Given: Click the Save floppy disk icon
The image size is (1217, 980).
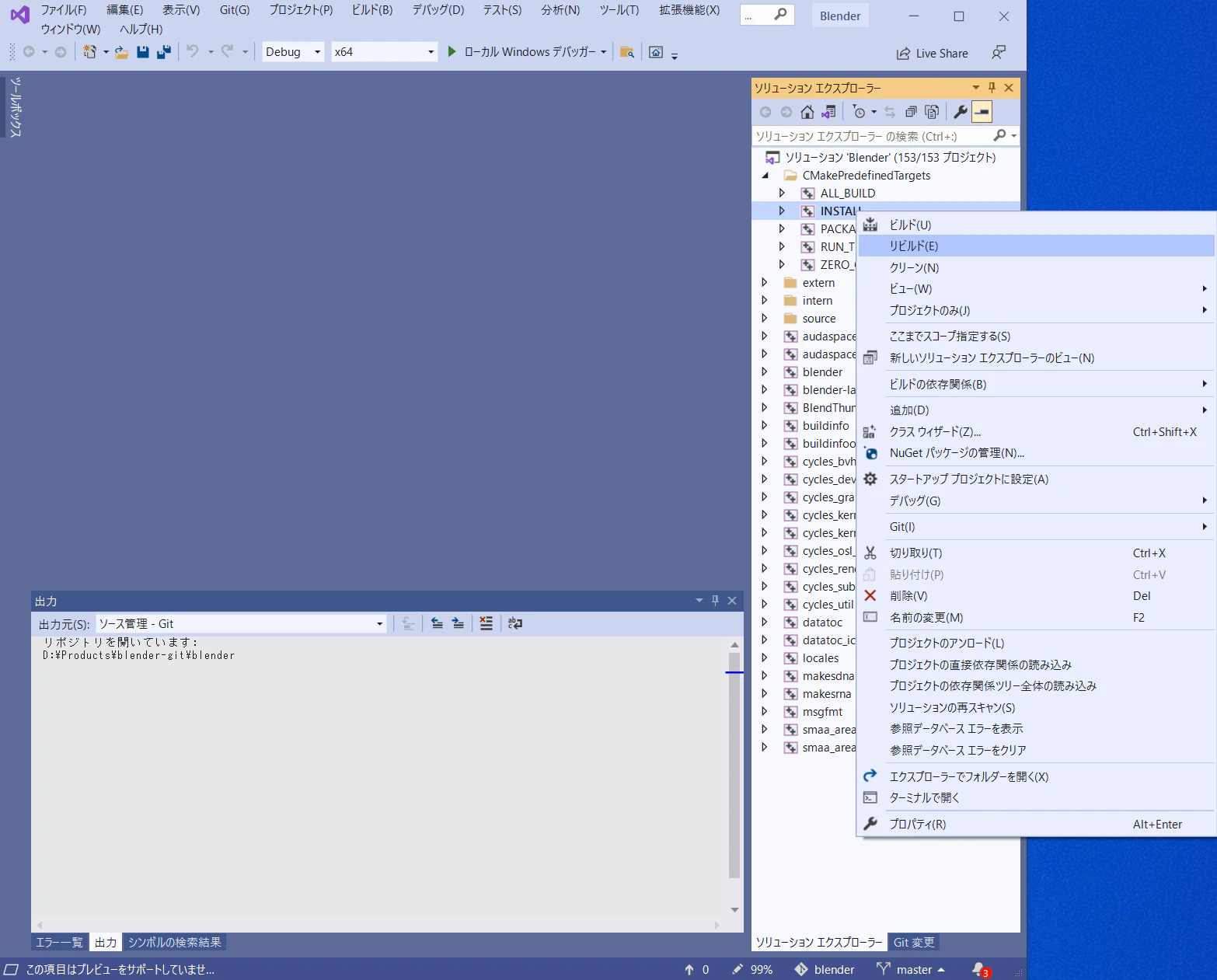Looking at the screenshot, I should click(x=142, y=52).
